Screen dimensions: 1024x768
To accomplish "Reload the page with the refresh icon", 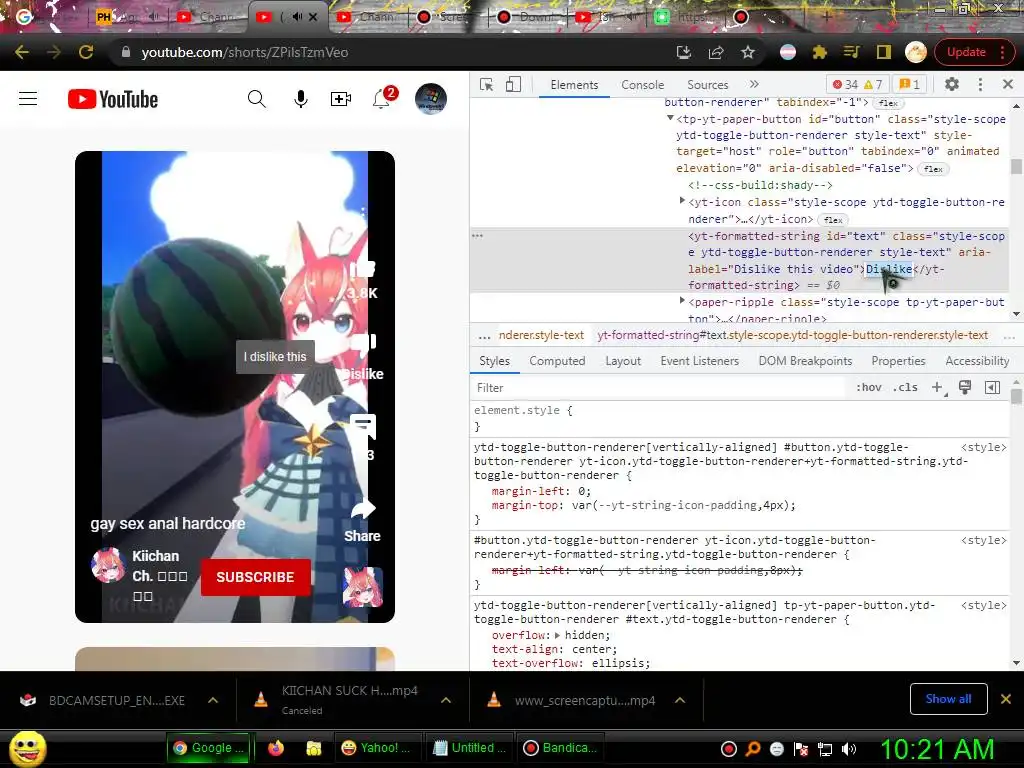I will click(x=86, y=52).
